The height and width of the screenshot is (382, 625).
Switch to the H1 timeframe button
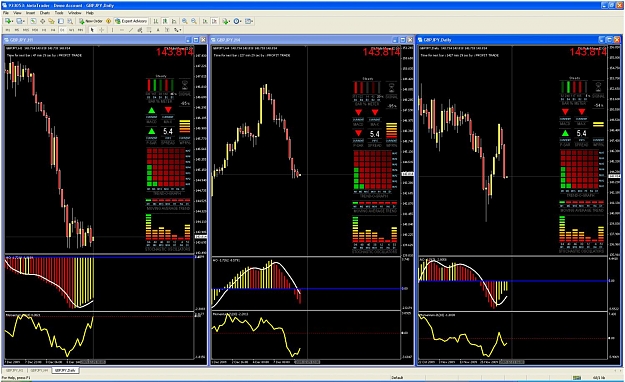pyautogui.click(x=44, y=30)
